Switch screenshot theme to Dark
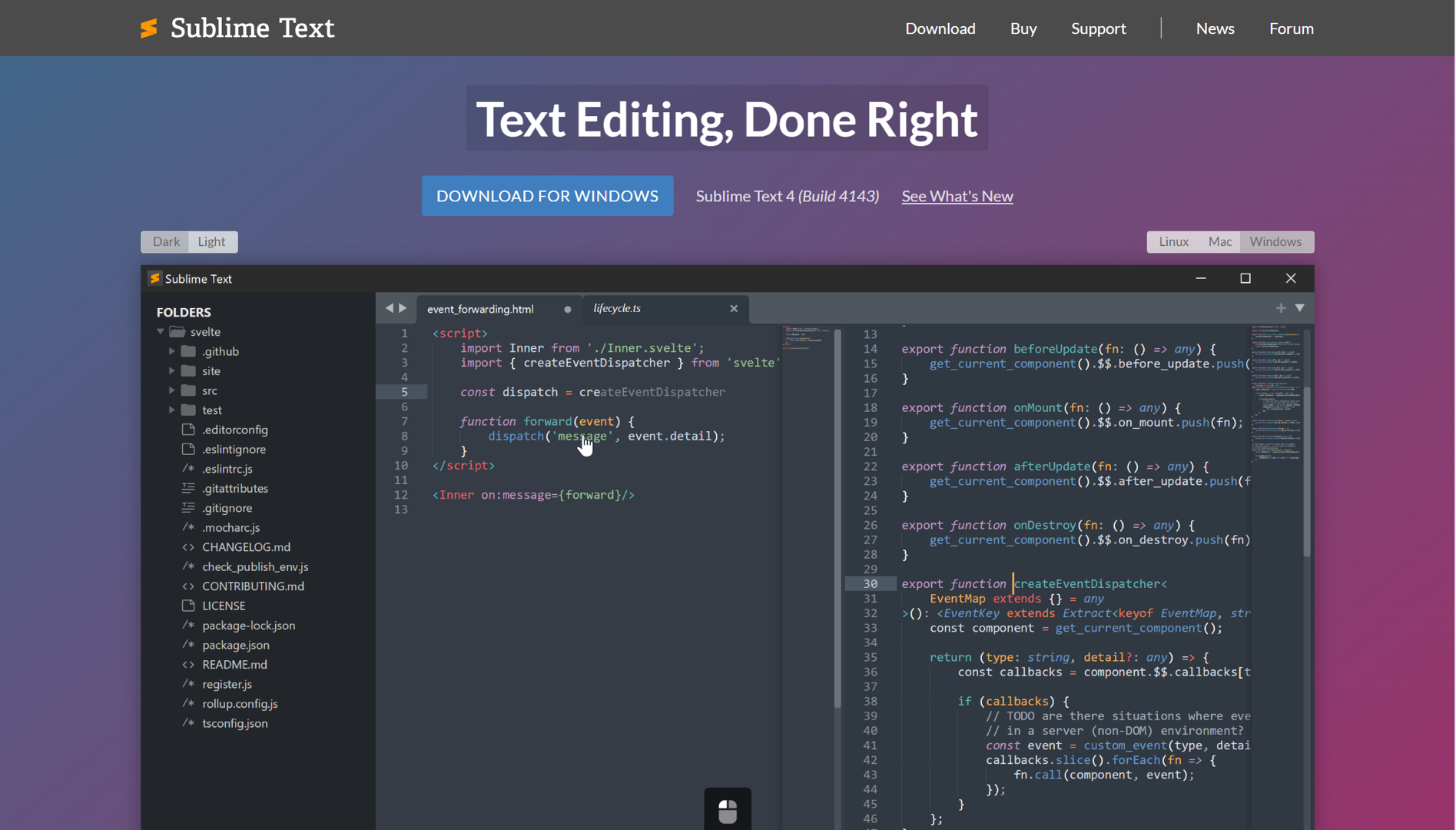The height and width of the screenshot is (830, 1456). (166, 241)
